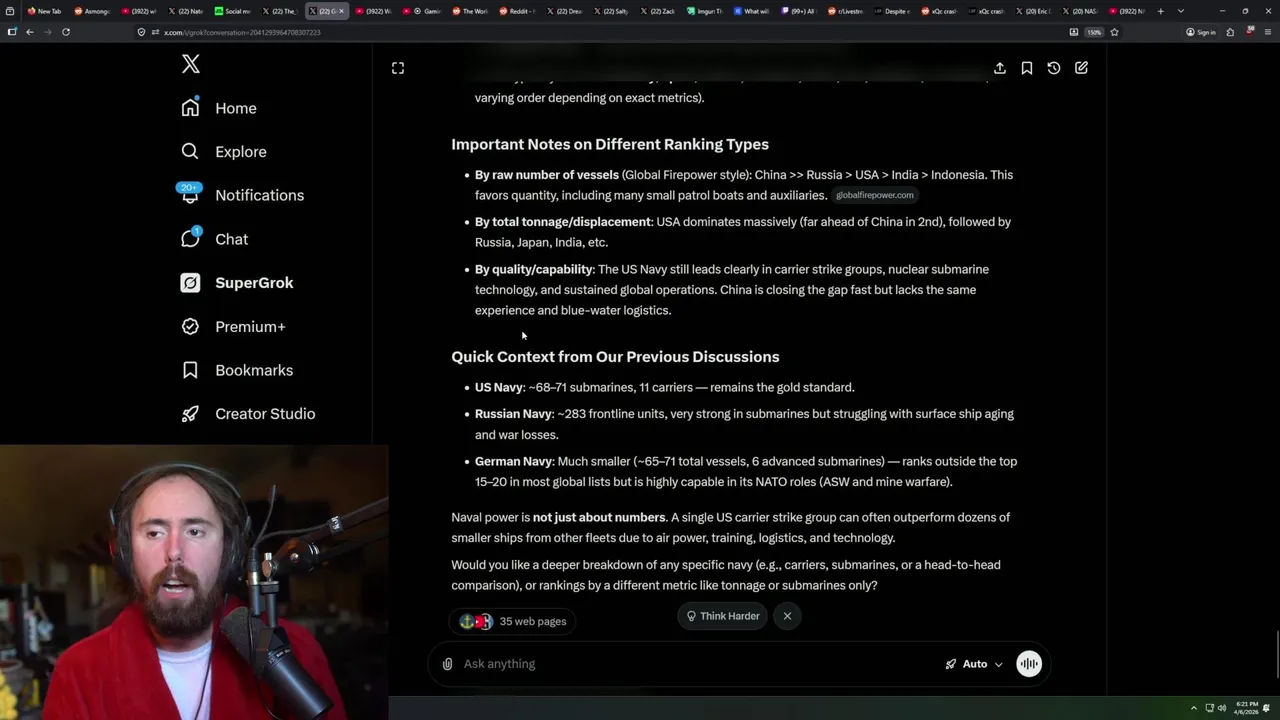Viewport: 1280px width, 720px height.
Task: Click the Sign in button
Action: (x=1201, y=32)
